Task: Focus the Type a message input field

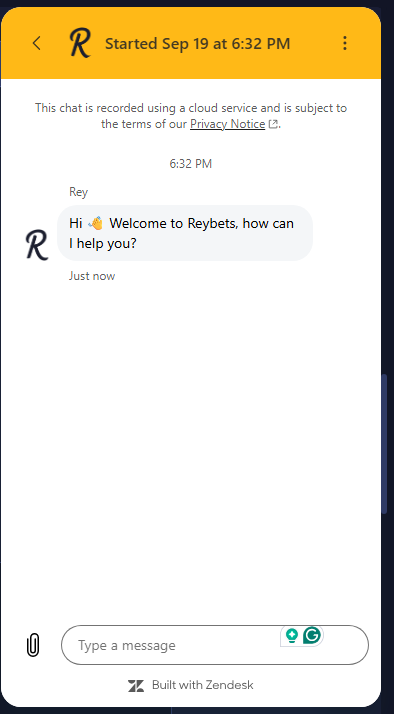Action: (215, 645)
